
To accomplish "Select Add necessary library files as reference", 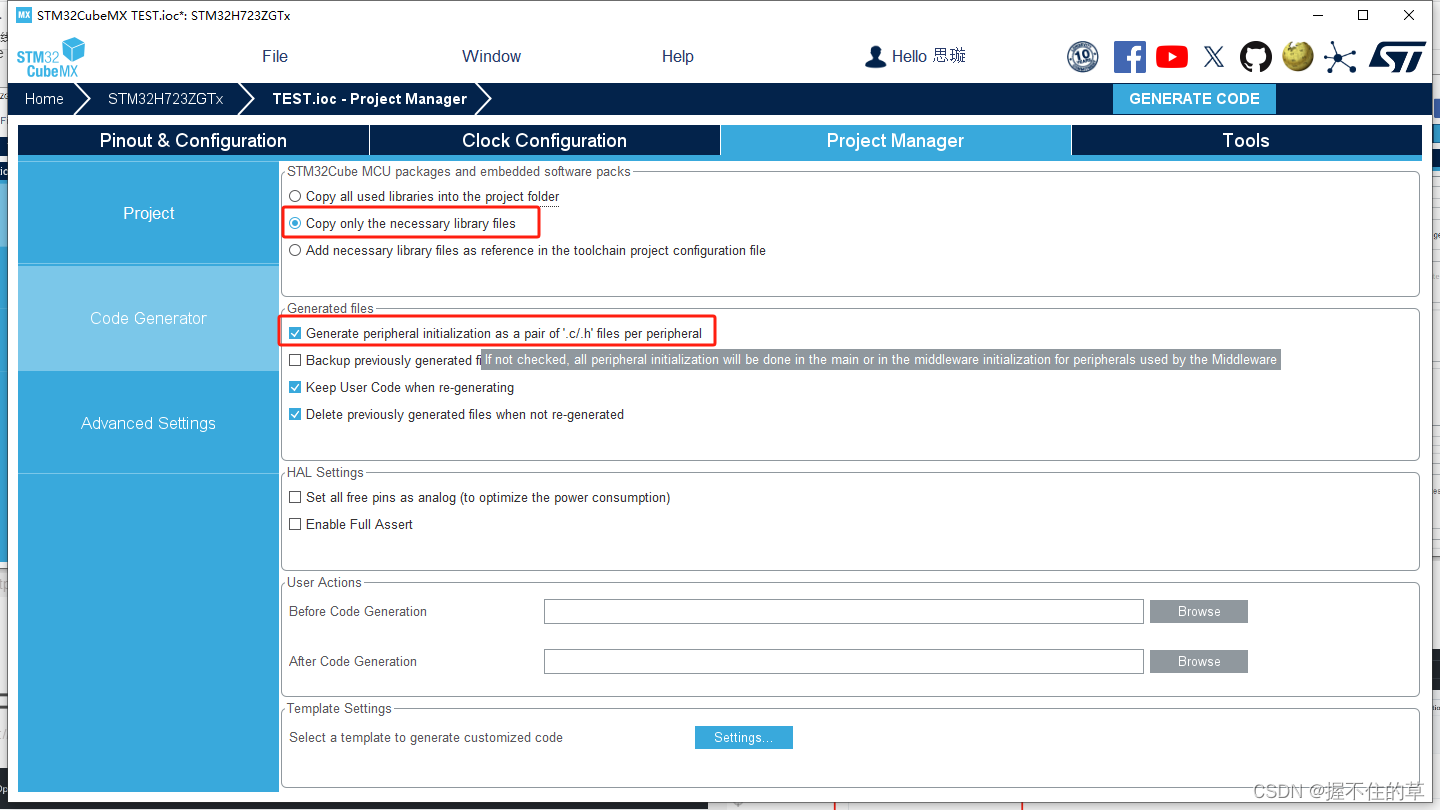I will coord(295,251).
